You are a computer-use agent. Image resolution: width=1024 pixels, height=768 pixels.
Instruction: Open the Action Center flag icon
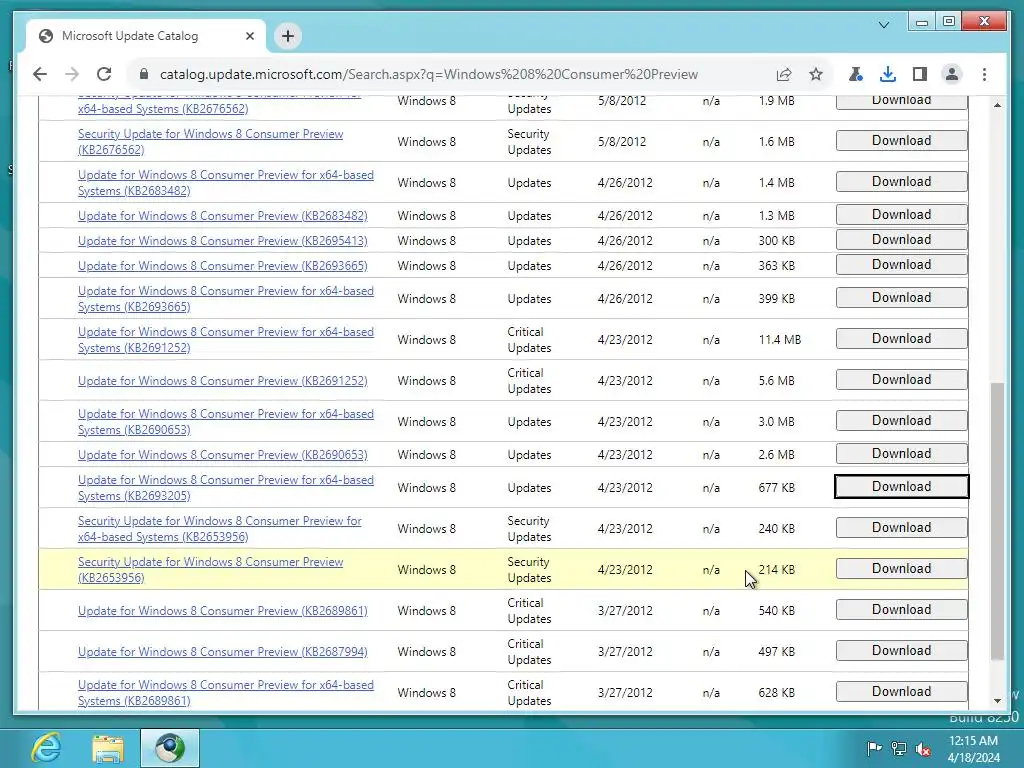[873, 748]
